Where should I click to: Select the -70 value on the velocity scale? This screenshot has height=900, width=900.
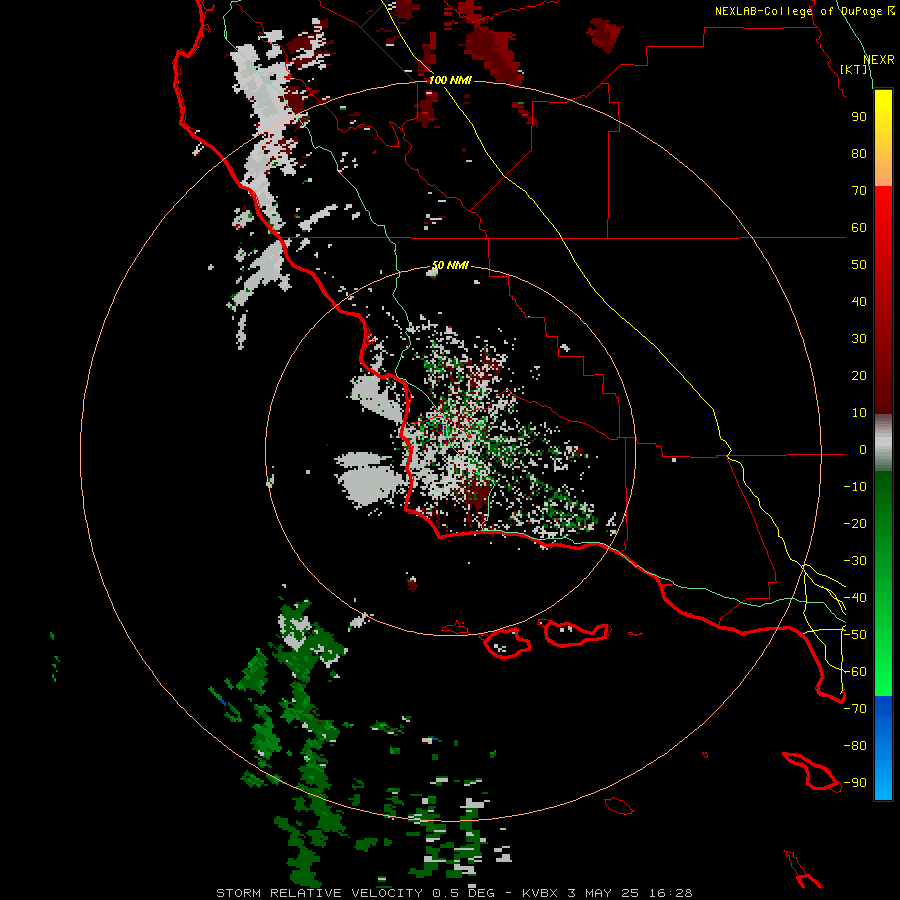point(855,709)
